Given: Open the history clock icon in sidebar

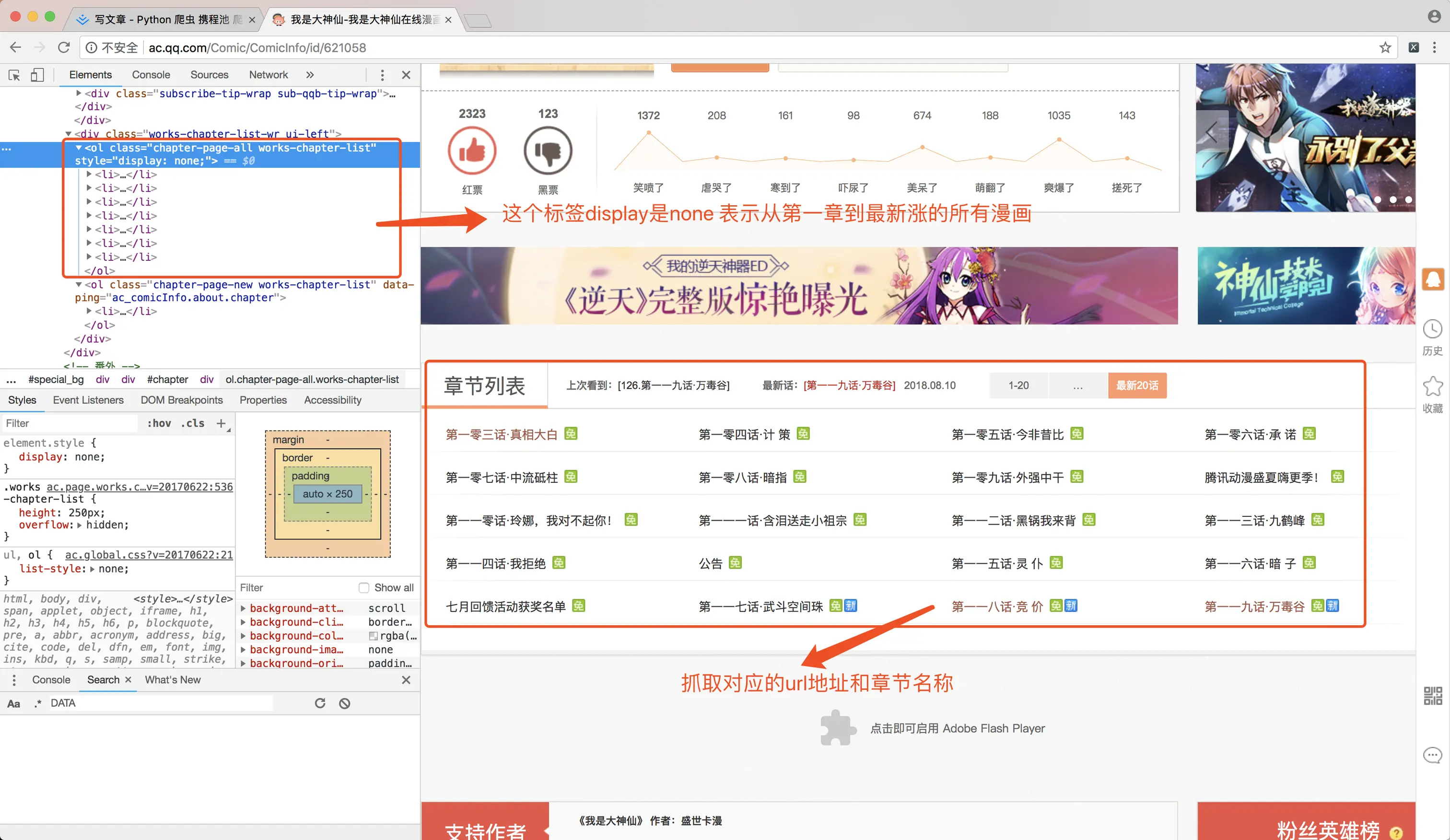Looking at the screenshot, I should (1433, 329).
